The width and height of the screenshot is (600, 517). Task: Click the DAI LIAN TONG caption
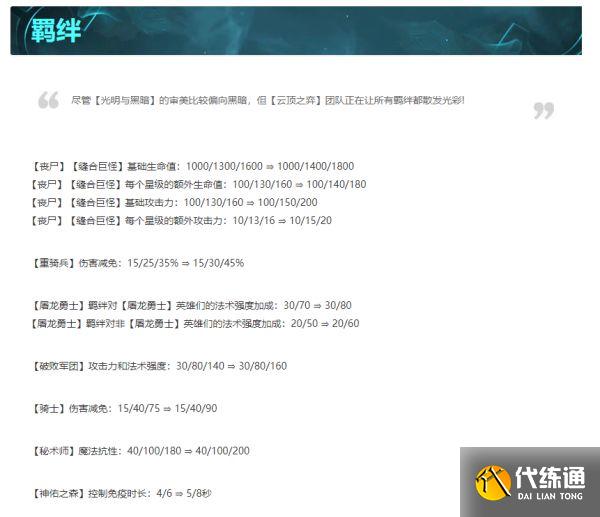click(548, 497)
